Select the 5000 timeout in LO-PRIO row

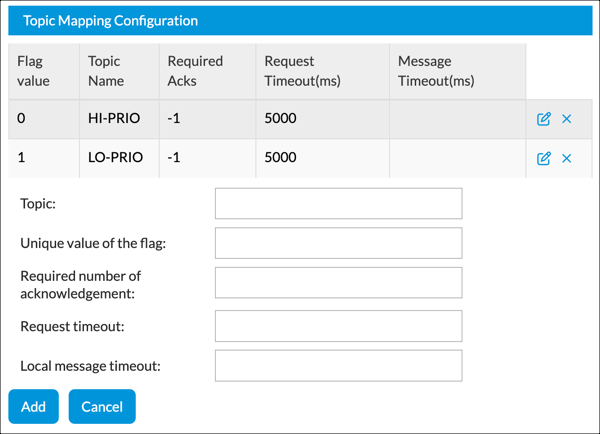(x=323, y=158)
